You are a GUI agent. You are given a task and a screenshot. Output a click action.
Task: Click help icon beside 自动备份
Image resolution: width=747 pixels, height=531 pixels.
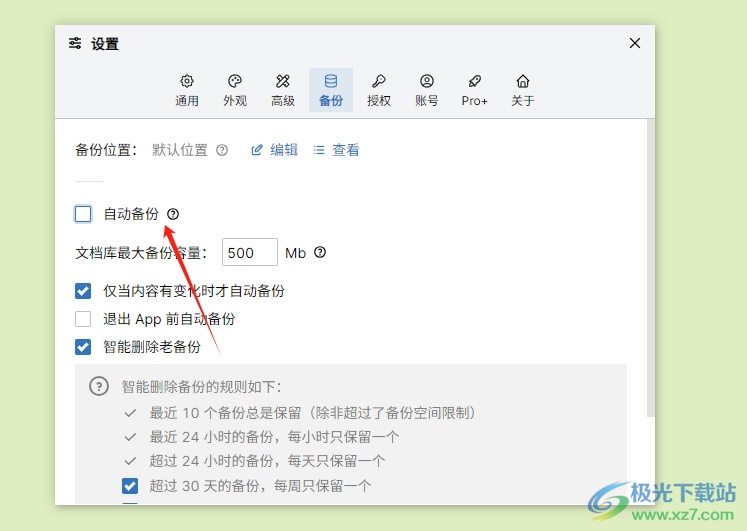pos(173,214)
